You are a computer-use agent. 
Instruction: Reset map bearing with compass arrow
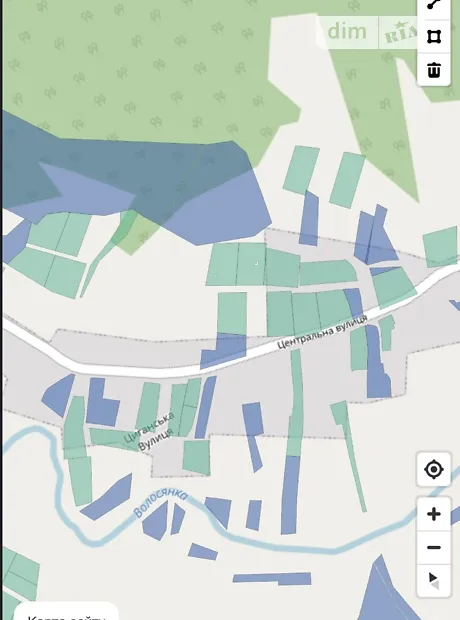point(433,580)
